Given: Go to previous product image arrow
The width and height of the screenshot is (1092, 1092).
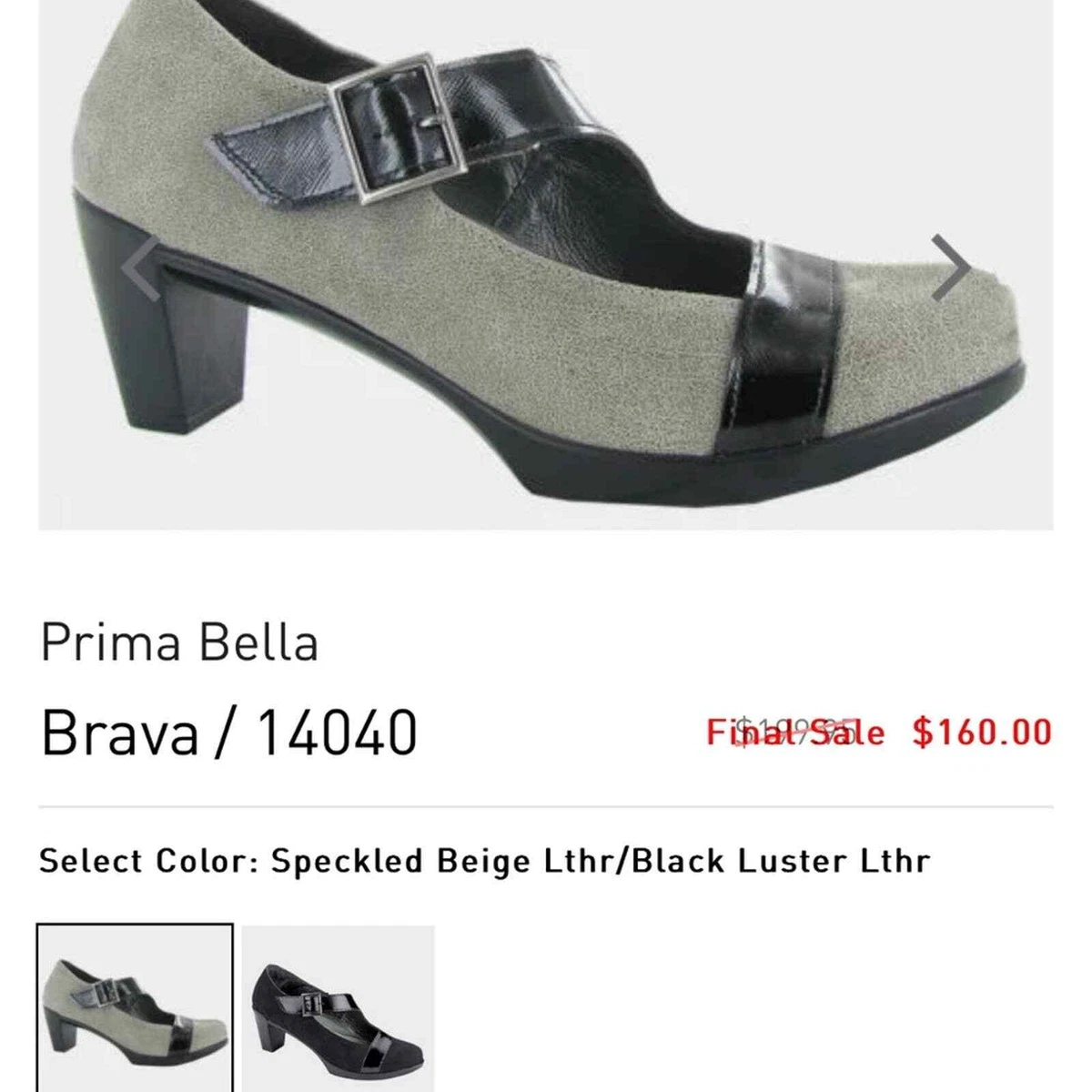Looking at the screenshot, I should (143, 268).
